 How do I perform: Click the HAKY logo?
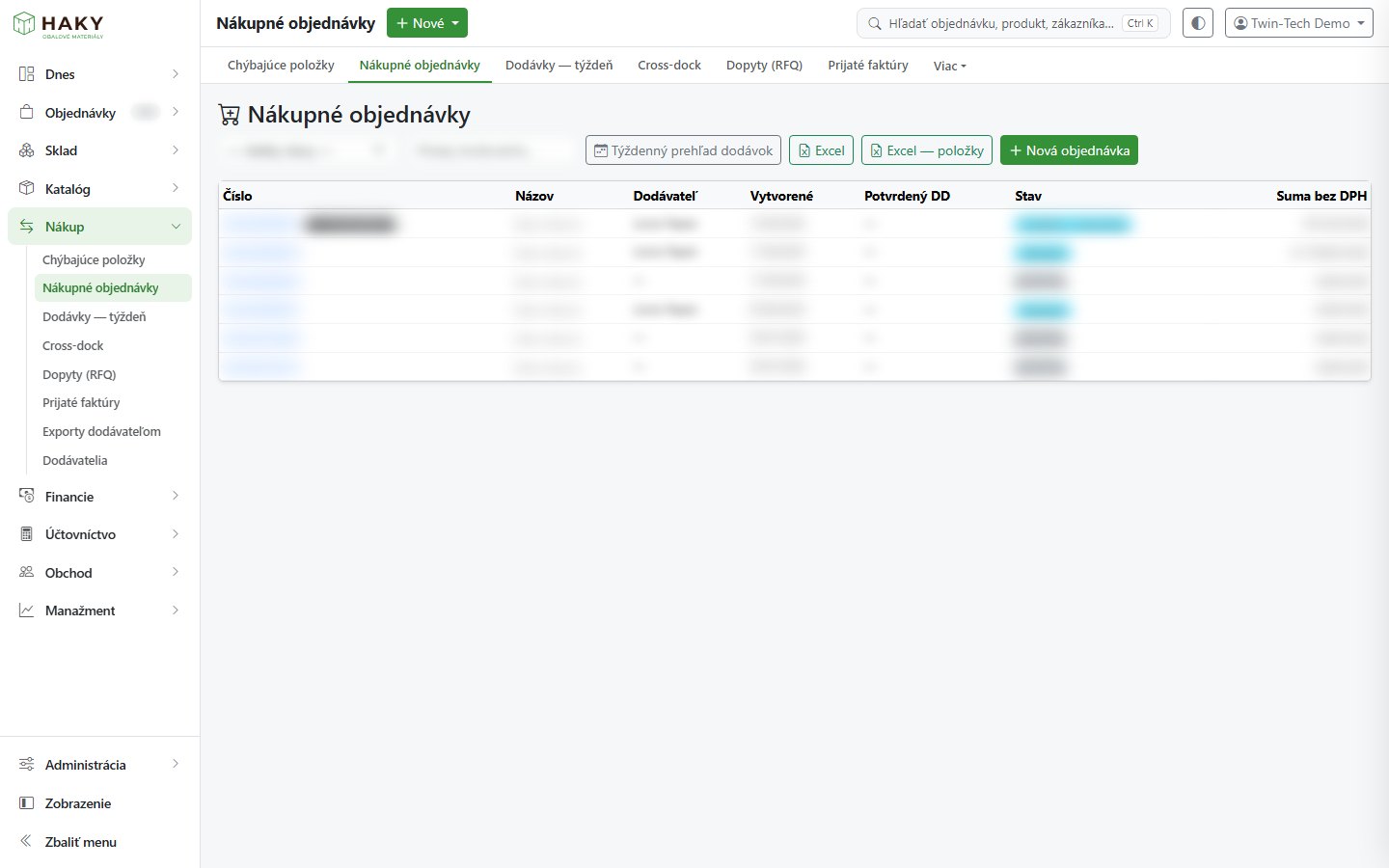[58, 24]
